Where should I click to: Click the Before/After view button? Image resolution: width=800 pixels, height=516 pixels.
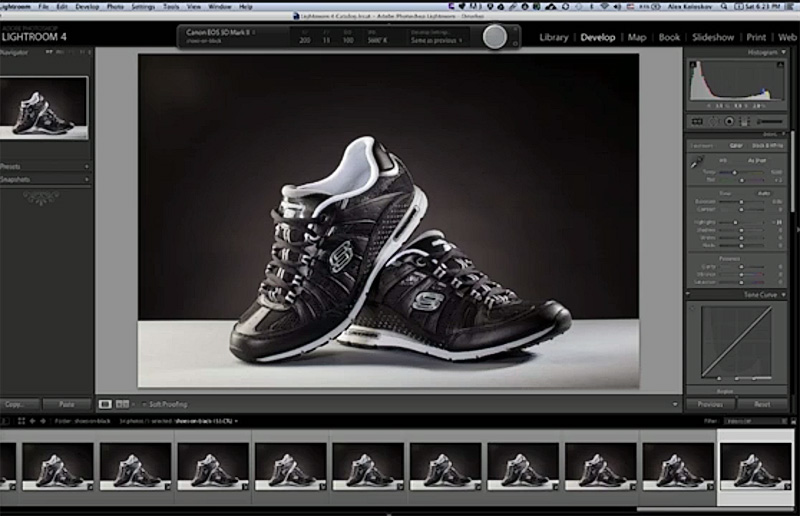pyautogui.click(x=122, y=404)
